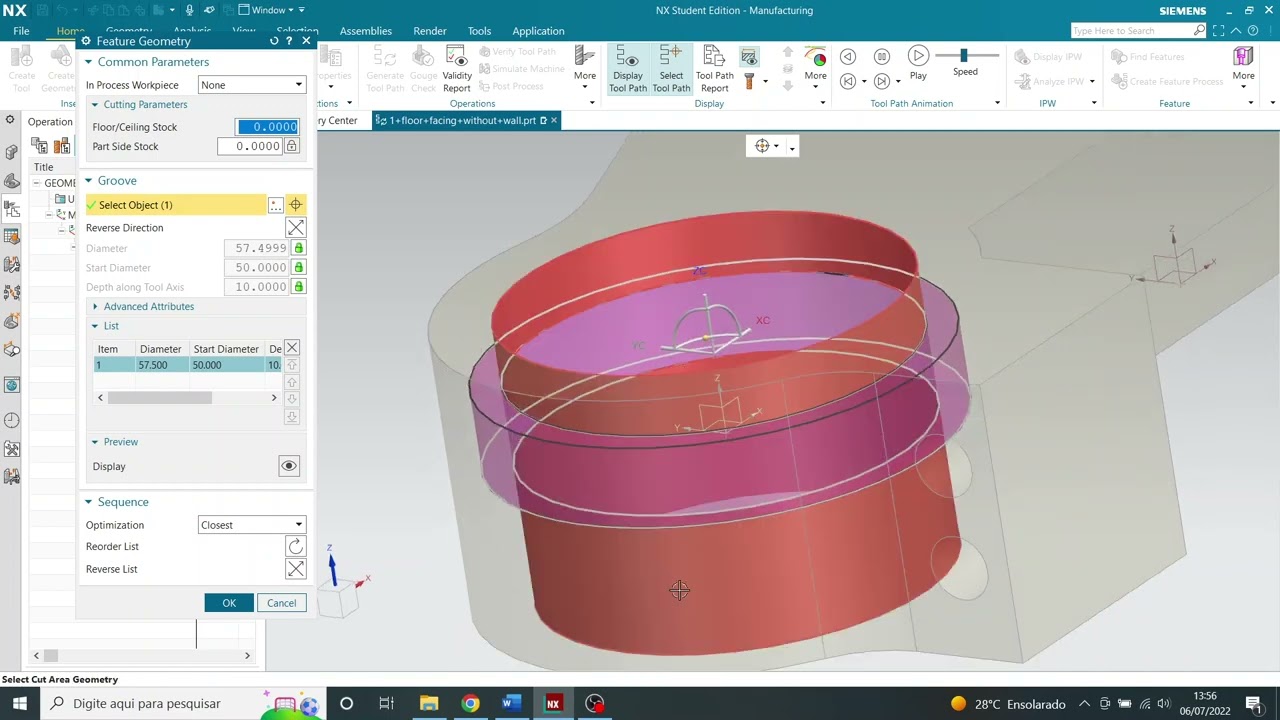Open the Assemblies tab
1280x720 pixels.
click(365, 31)
